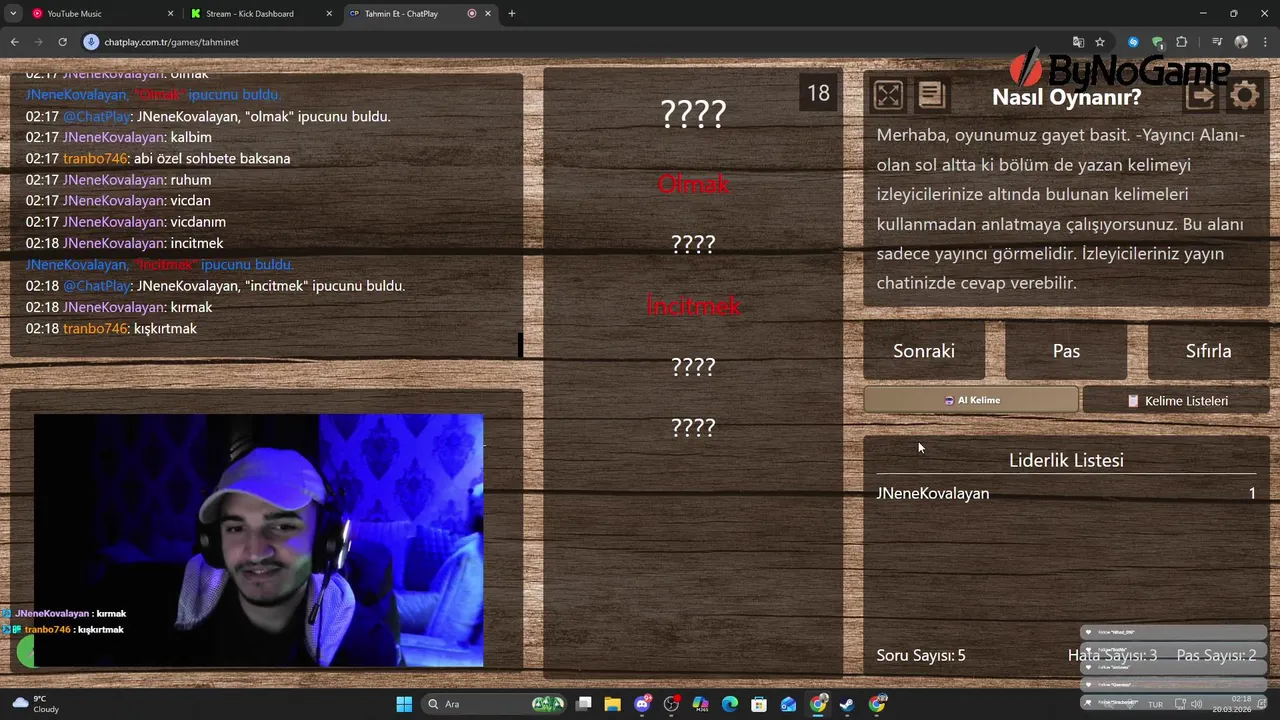The image size is (1280, 720).
Task: Click JNeneKovalayan in the Liderlik Listesi
Action: 933,493
